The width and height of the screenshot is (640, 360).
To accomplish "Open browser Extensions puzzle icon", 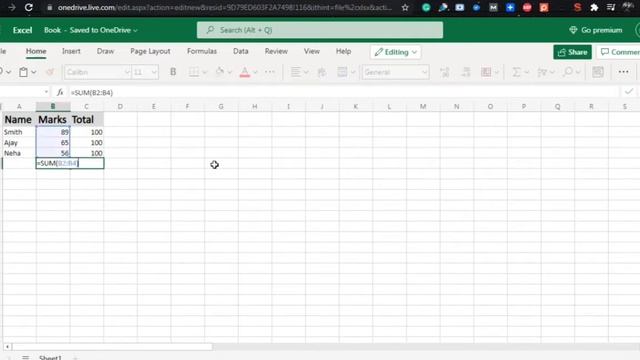I will click(594, 7).
